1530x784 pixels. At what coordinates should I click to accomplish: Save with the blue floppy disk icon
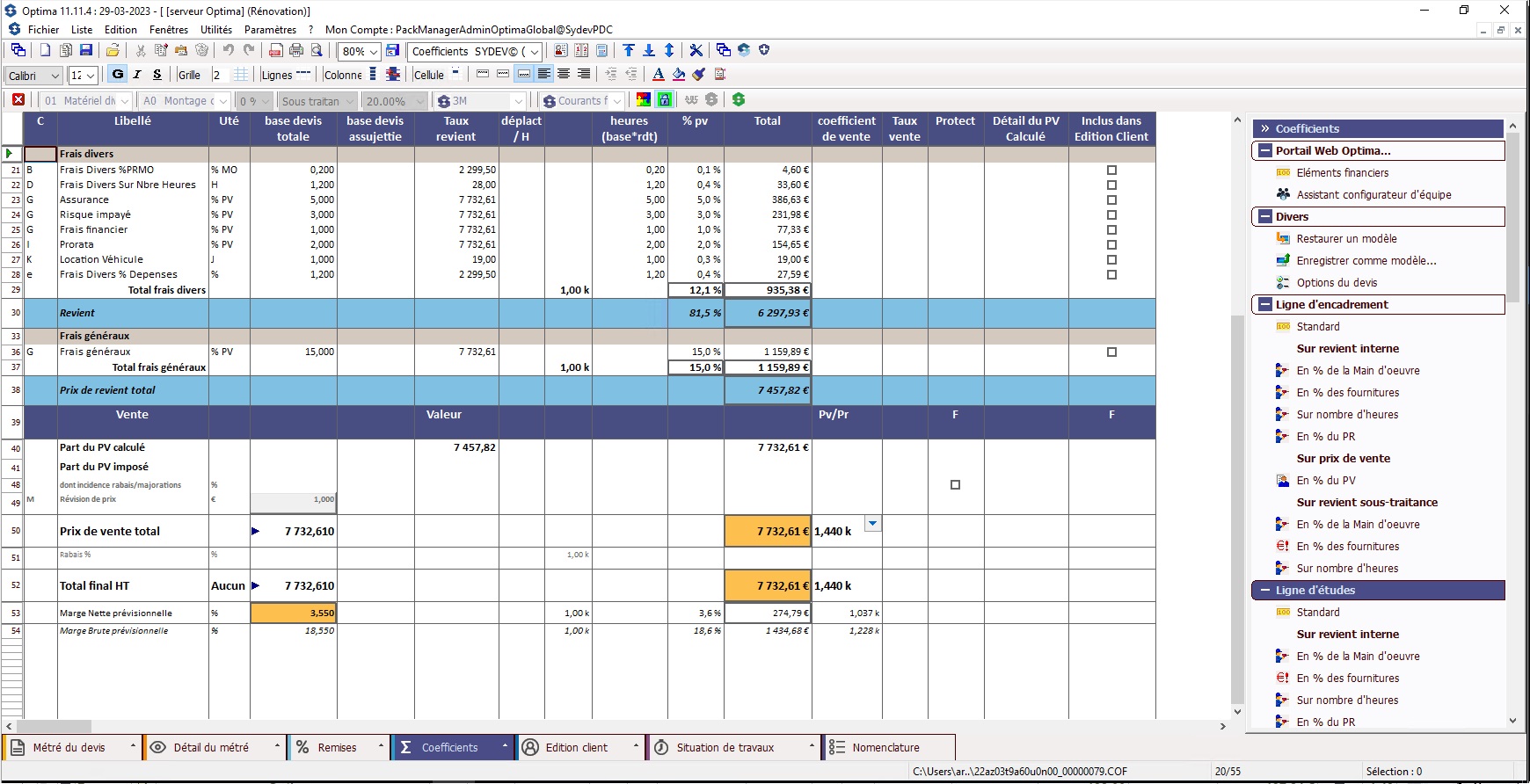coord(86,51)
